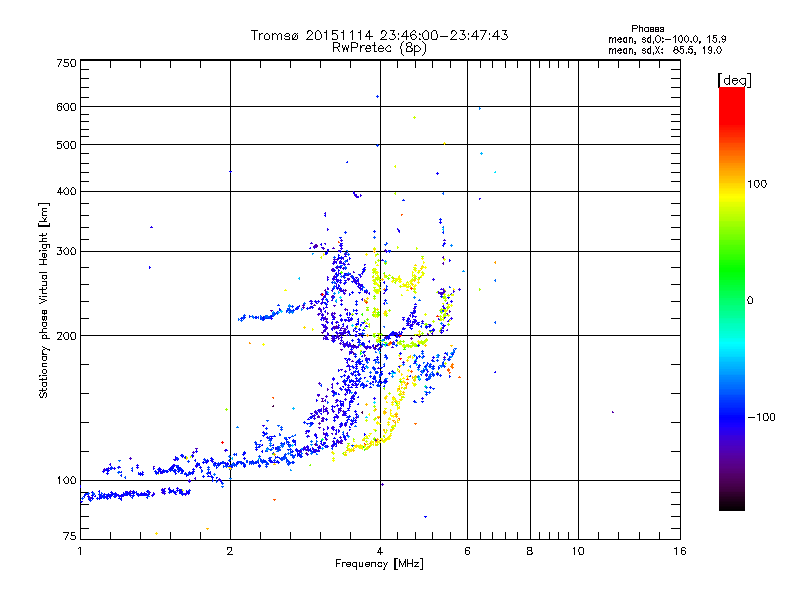Click colorbar tick label '0'

click(x=749, y=300)
